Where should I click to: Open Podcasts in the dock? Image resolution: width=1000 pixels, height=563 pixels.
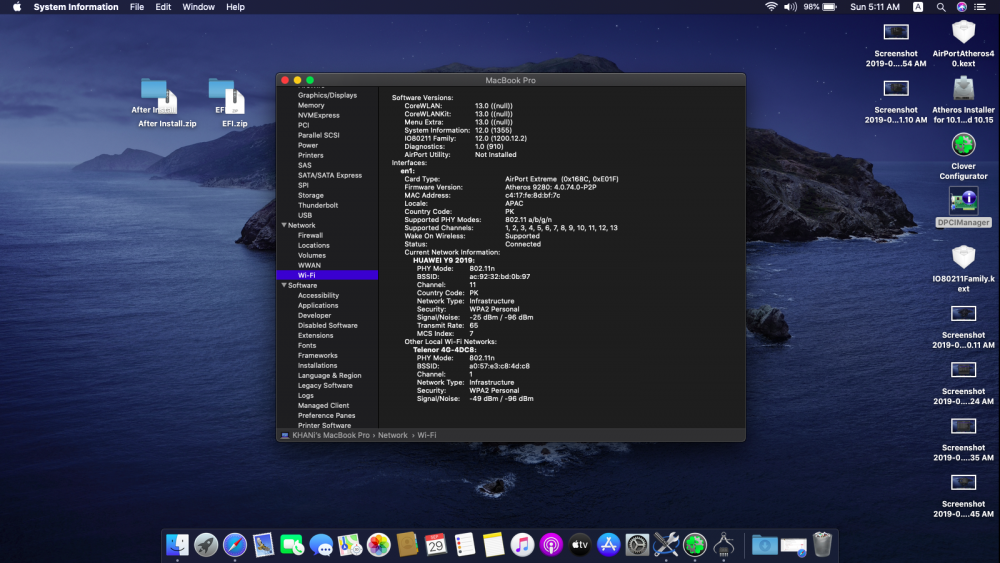pyautogui.click(x=551, y=545)
